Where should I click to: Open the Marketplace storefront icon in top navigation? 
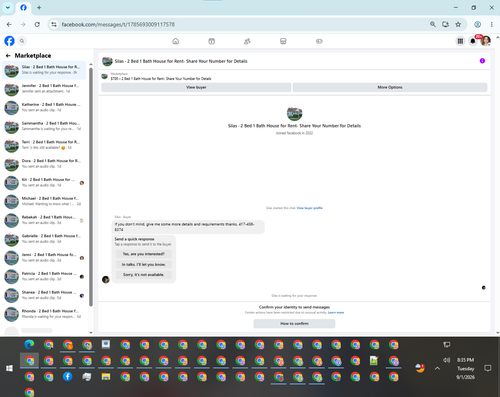(283, 41)
